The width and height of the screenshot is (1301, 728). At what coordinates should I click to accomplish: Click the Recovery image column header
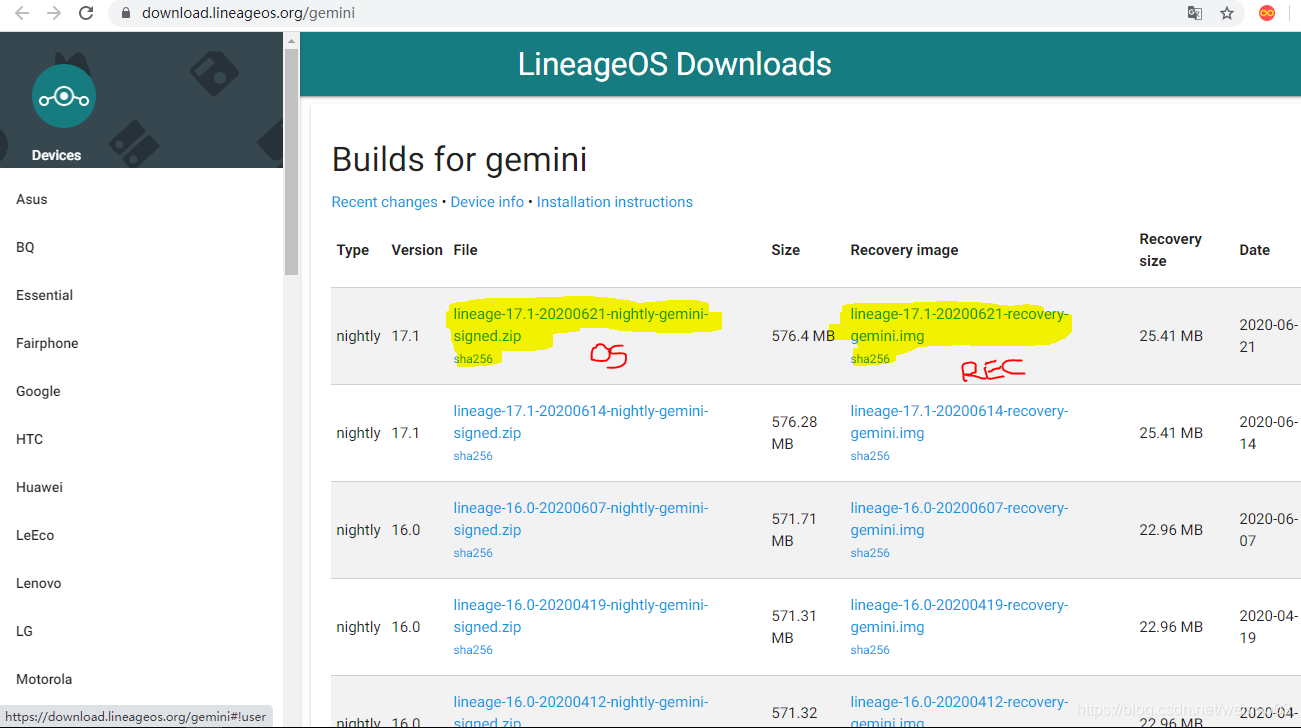coord(904,250)
